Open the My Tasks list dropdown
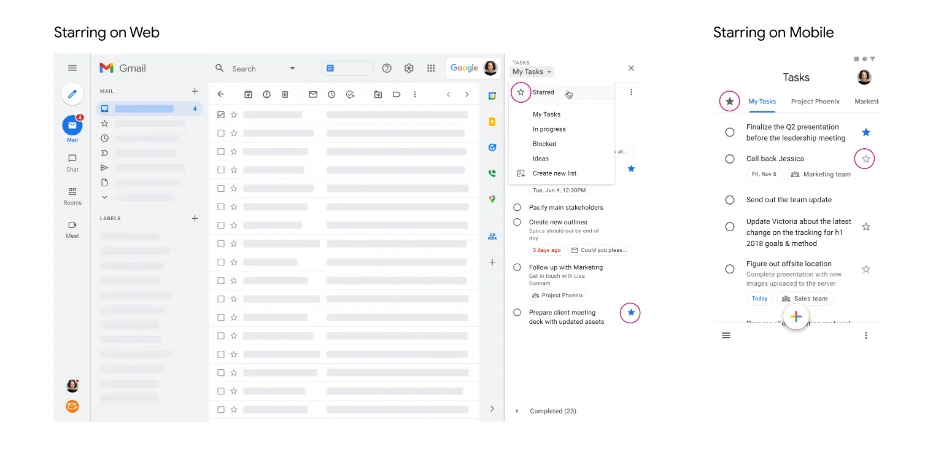 coord(532,72)
